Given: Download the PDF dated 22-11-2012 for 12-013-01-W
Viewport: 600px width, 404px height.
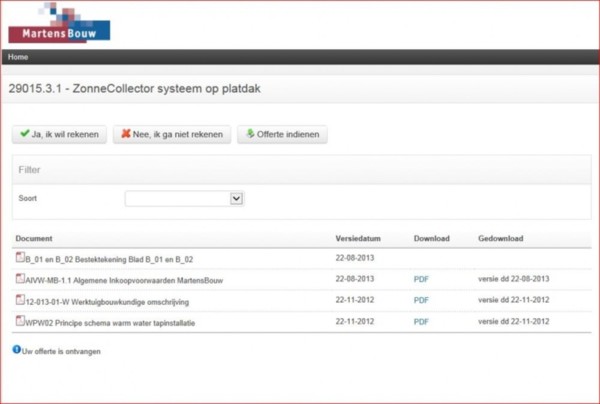Looking at the screenshot, I should coord(421,300).
